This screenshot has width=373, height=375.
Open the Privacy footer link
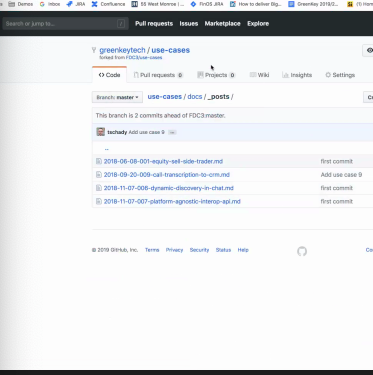[174, 250]
